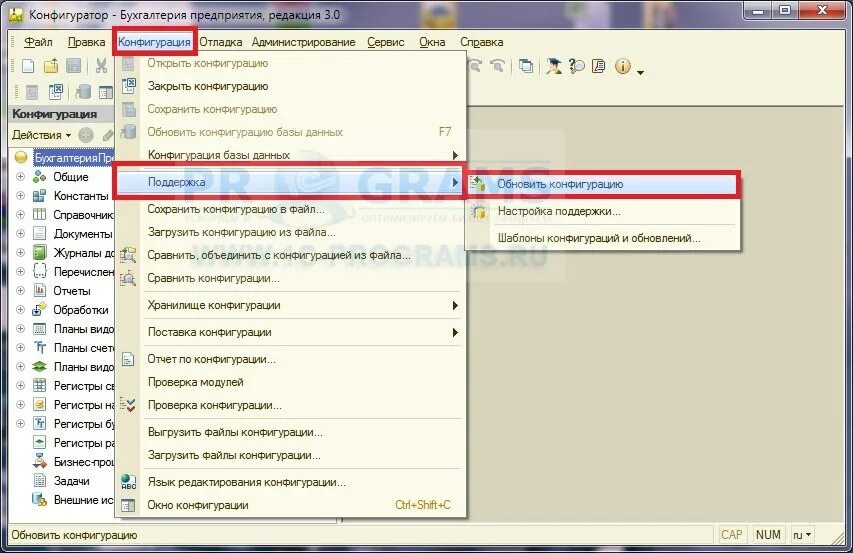Image resolution: width=853 pixels, height=553 pixels.
Task: Open the ru language dropdown in the status bar
Action: coord(802,535)
